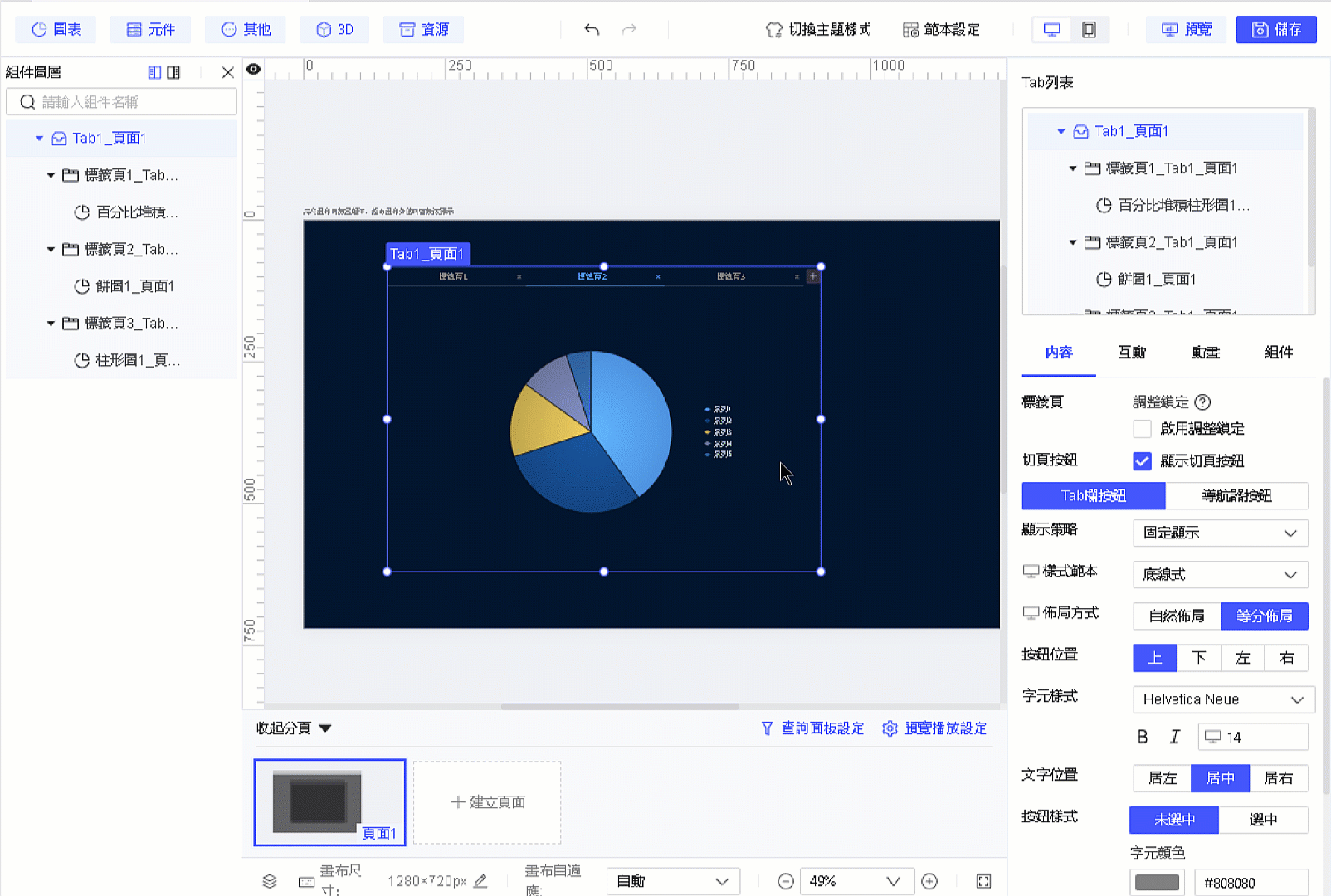Collapse 收起分頁 page strip
Screen dimensions: 1331x896
click(x=294, y=728)
